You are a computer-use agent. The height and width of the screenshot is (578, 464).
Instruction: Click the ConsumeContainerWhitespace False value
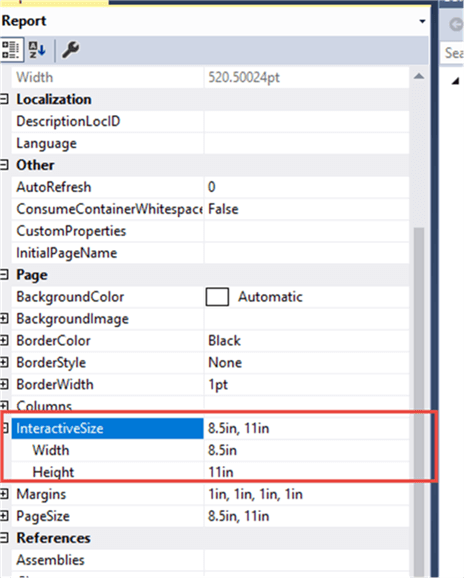click(307, 209)
